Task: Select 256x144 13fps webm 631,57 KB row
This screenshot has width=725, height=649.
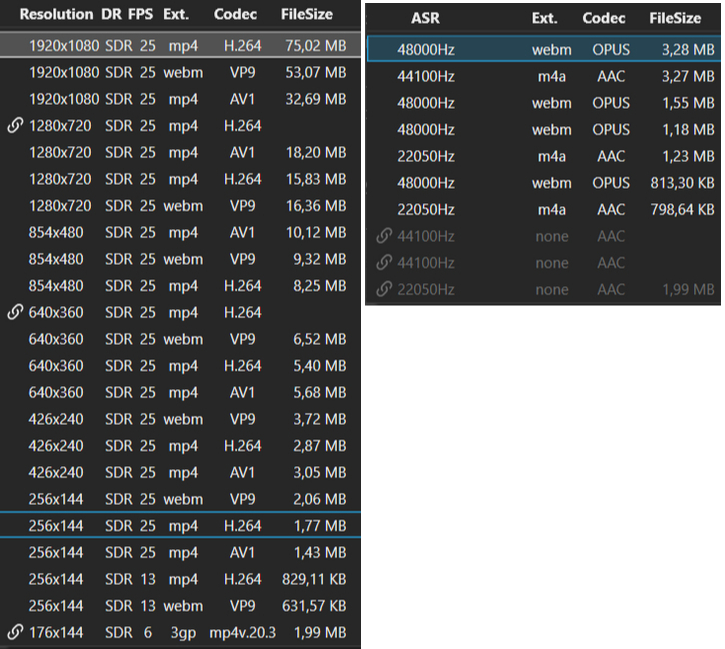Action: click(x=180, y=606)
